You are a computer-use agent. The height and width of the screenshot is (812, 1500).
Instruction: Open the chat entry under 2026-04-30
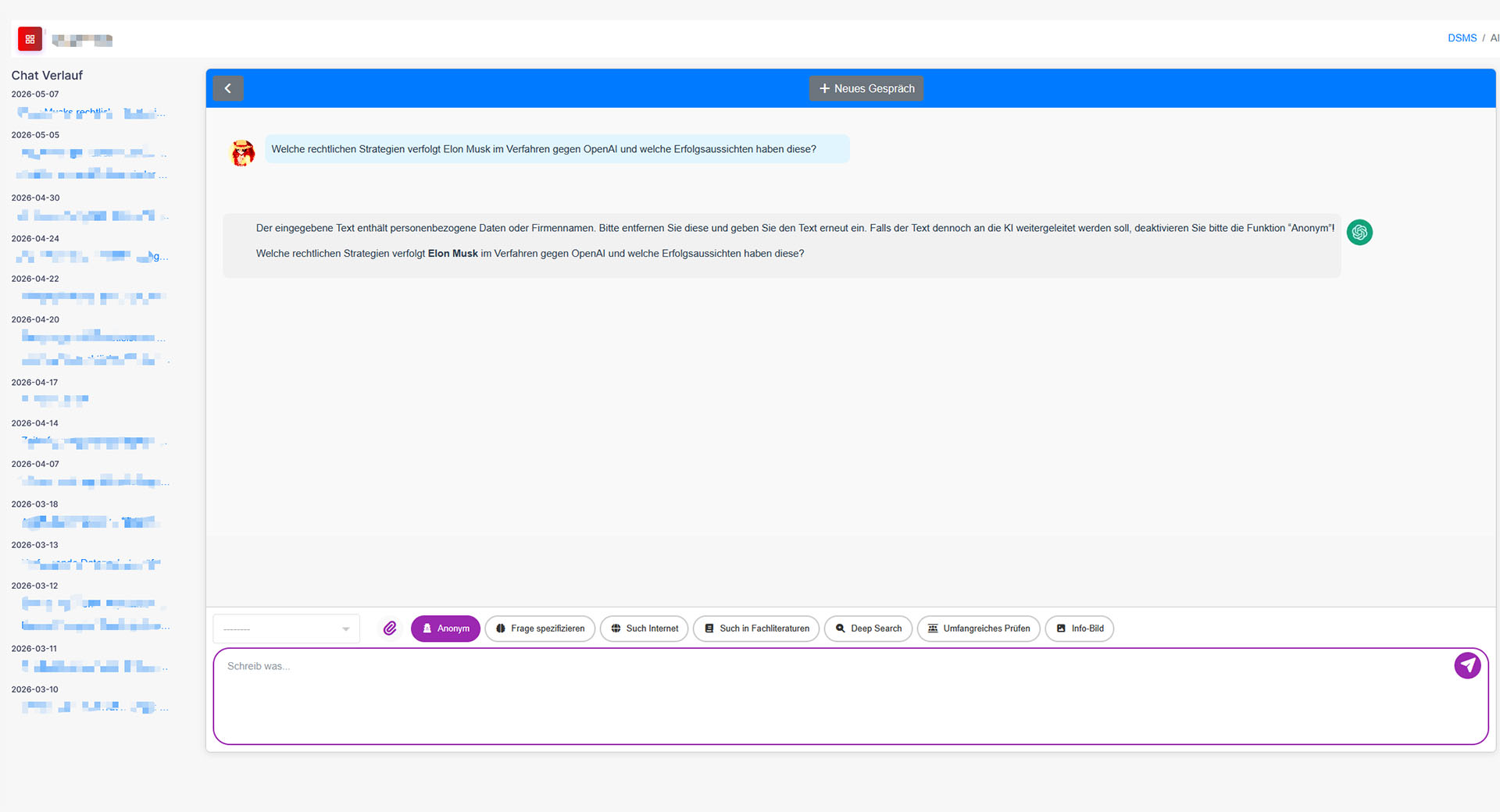(x=93, y=215)
